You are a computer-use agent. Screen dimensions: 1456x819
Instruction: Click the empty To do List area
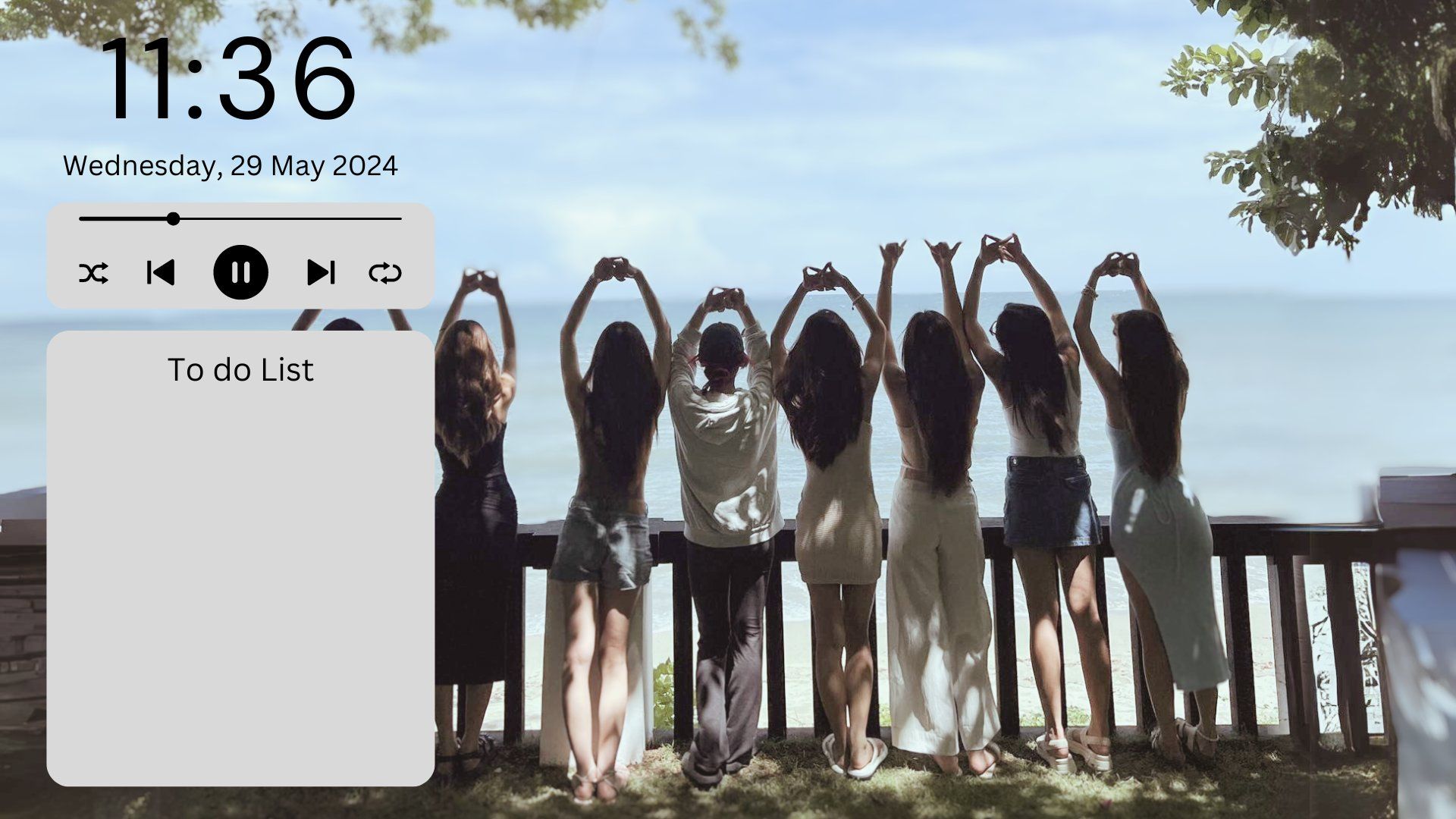[x=240, y=576]
